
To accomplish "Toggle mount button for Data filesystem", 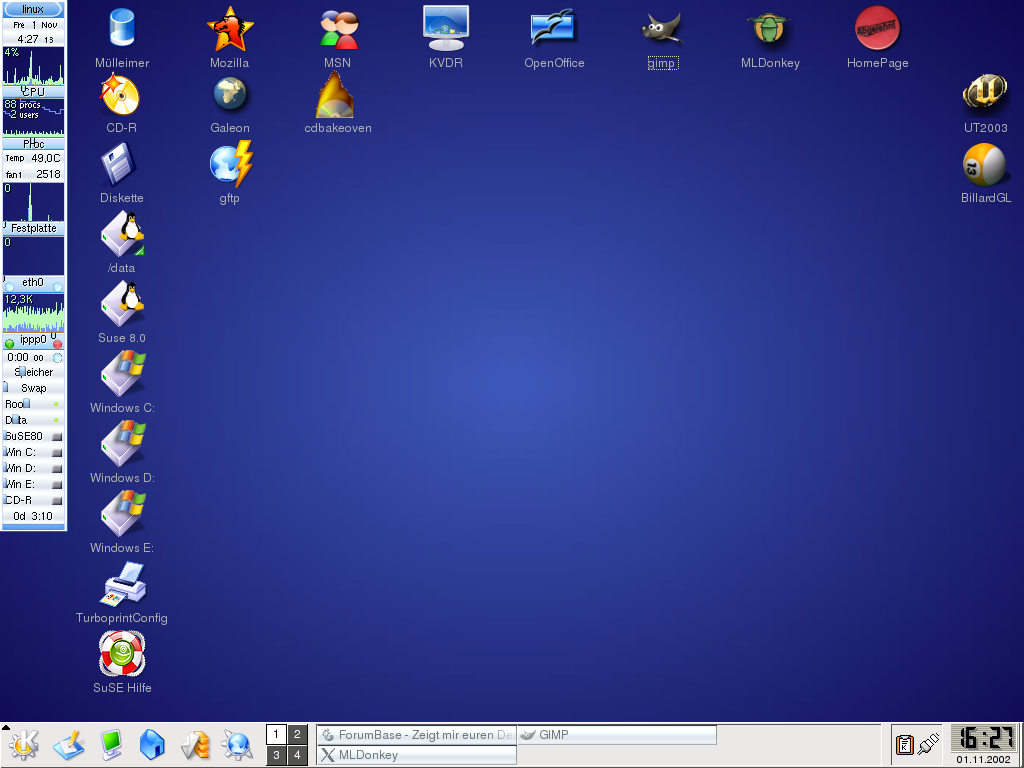I will click(56, 420).
